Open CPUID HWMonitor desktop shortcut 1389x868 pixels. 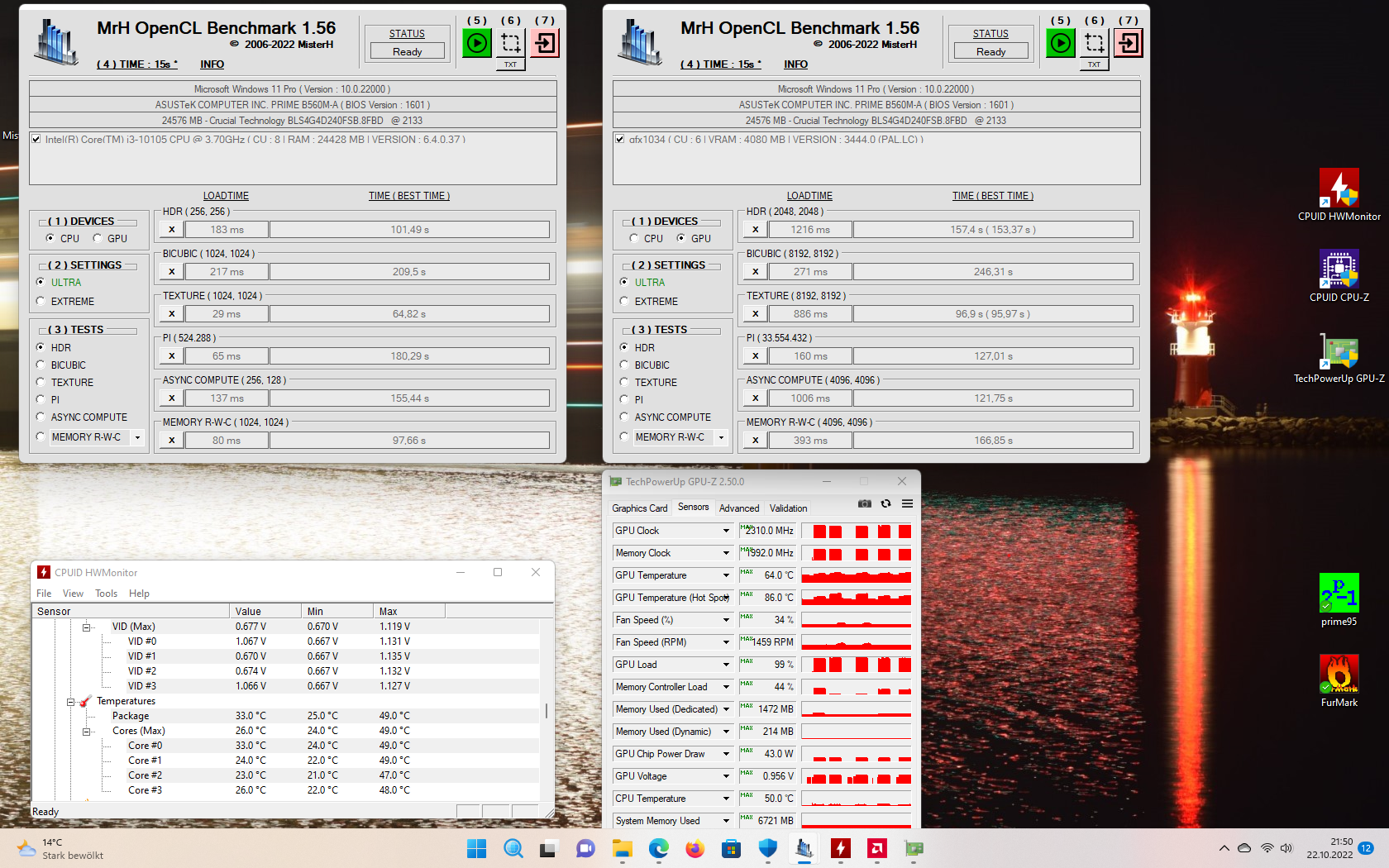(1339, 195)
